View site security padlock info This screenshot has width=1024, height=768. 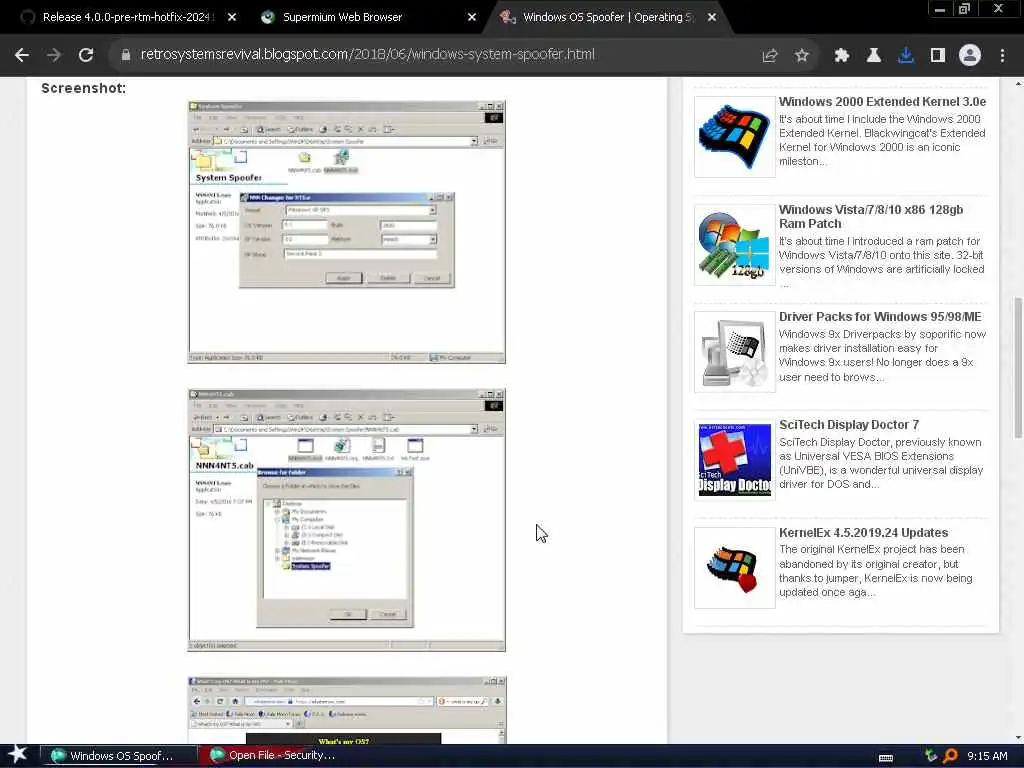[x=126, y=55]
